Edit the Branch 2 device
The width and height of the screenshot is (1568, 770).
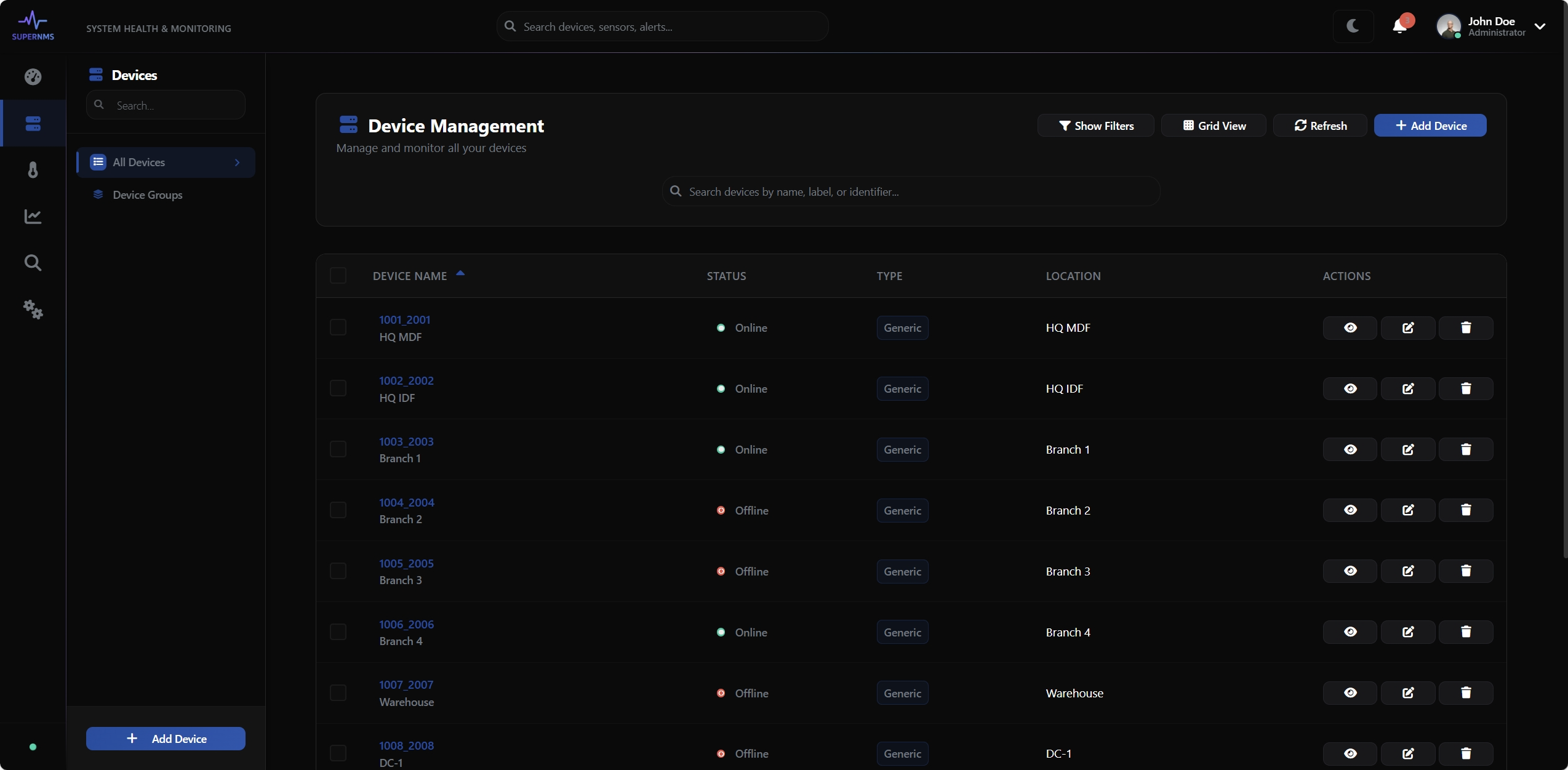tap(1408, 510)
